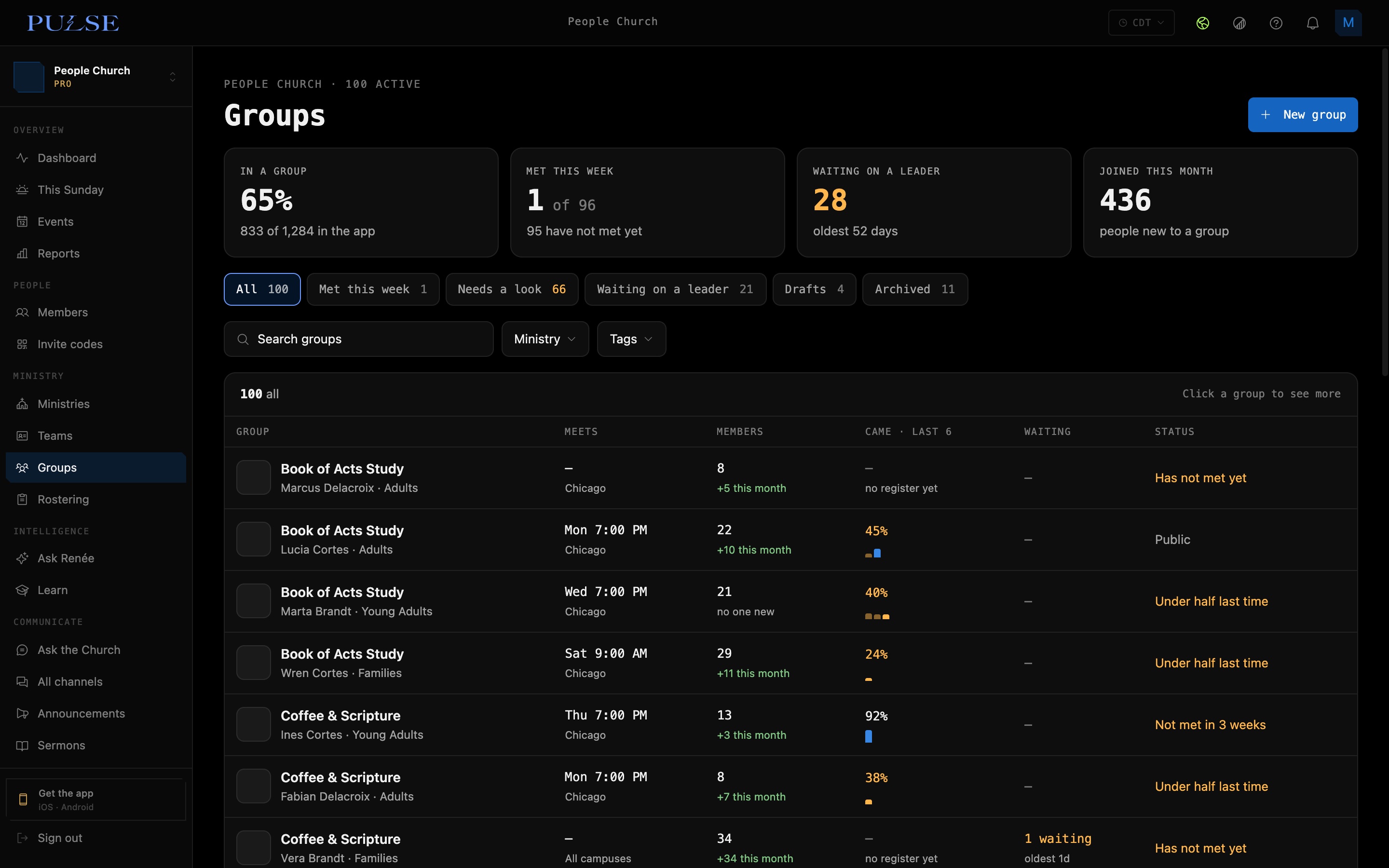This screenshot has height=868, width=1389.
Task: Switch to Met this week tab
Action: click(x=373, y=289)
